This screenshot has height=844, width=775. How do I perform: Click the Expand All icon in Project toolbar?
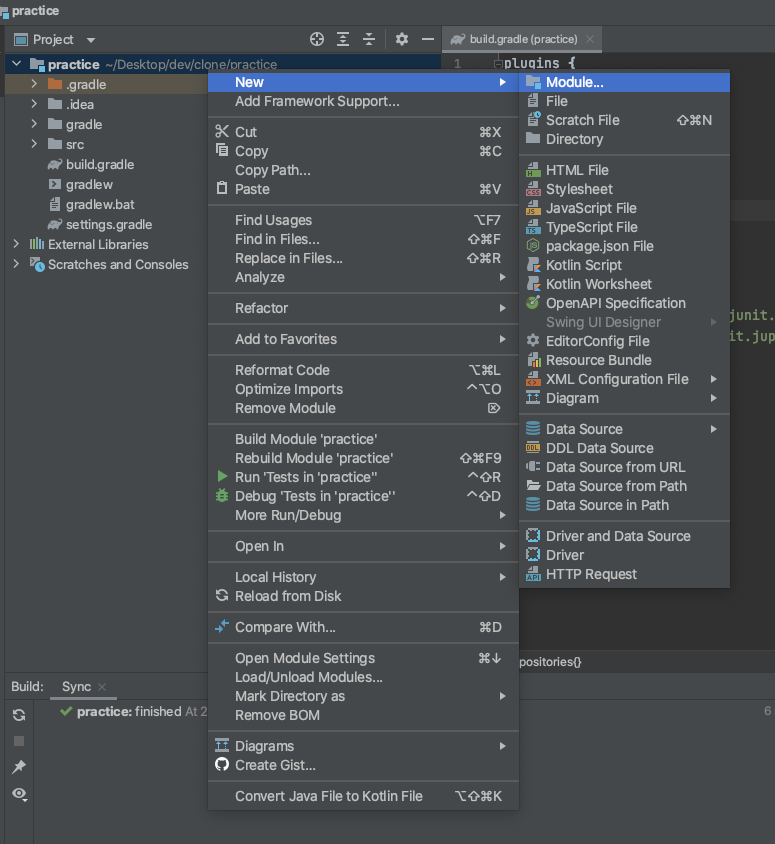[342, 39]
